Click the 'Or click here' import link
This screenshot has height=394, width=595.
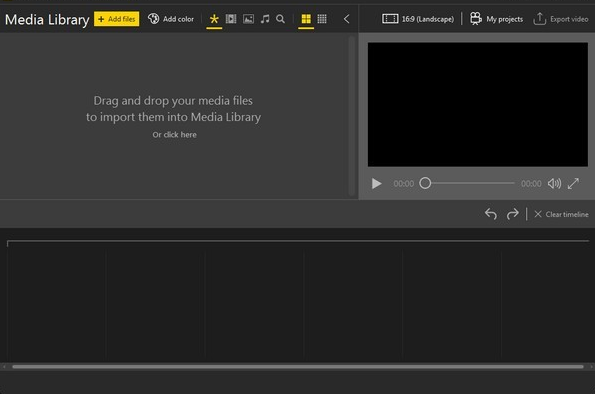pyautogui.click(x=175, y=135)
